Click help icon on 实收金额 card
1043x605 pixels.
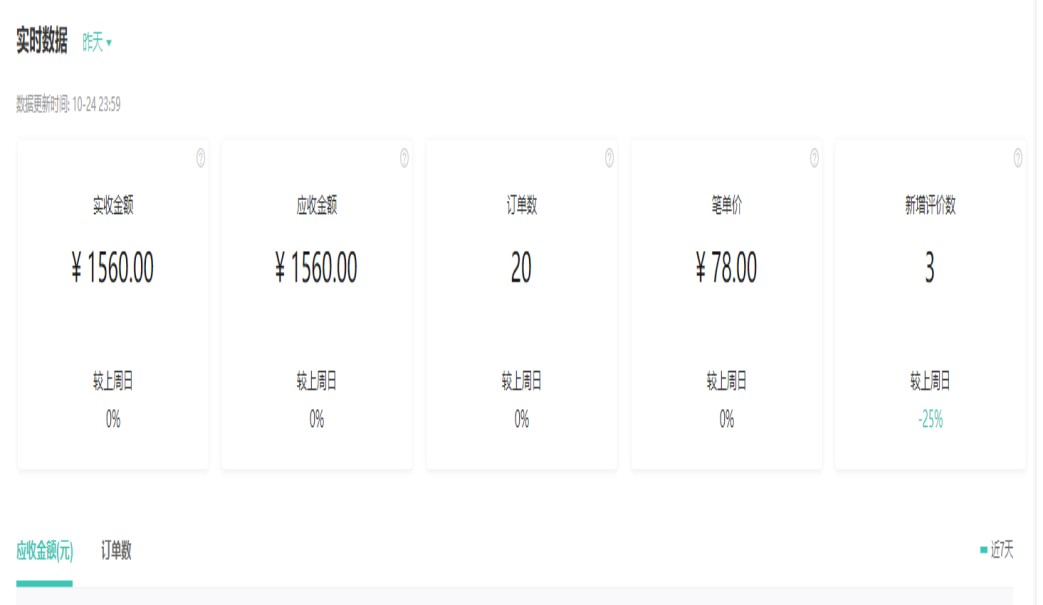[200, 157]
